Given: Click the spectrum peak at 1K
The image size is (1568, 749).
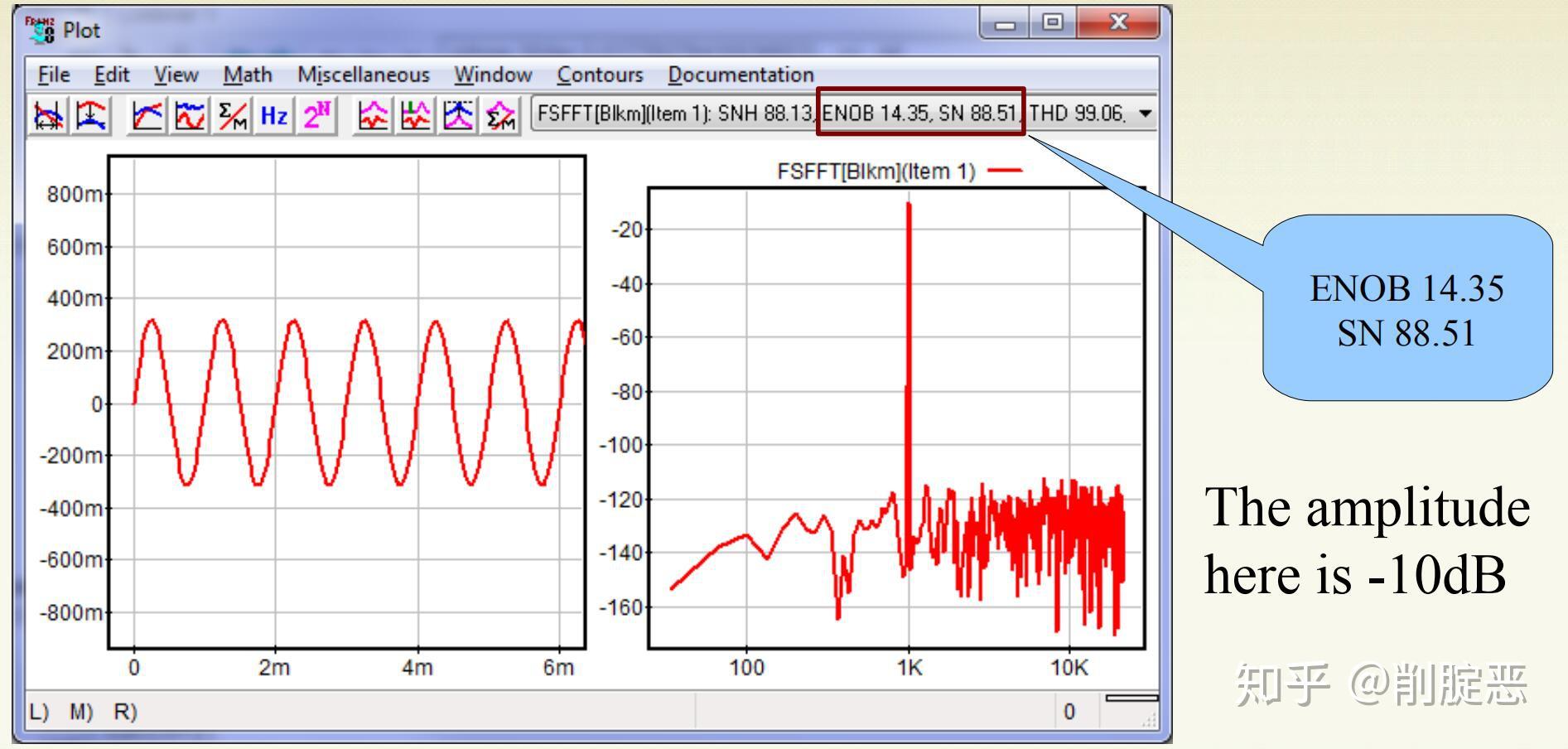Looking at the screenshot, I should 909,205.
